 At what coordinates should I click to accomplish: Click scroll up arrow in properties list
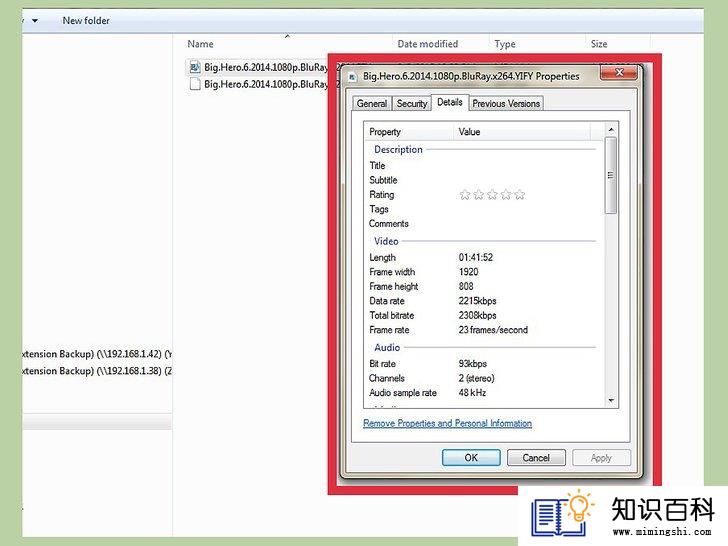pos(611,130)
